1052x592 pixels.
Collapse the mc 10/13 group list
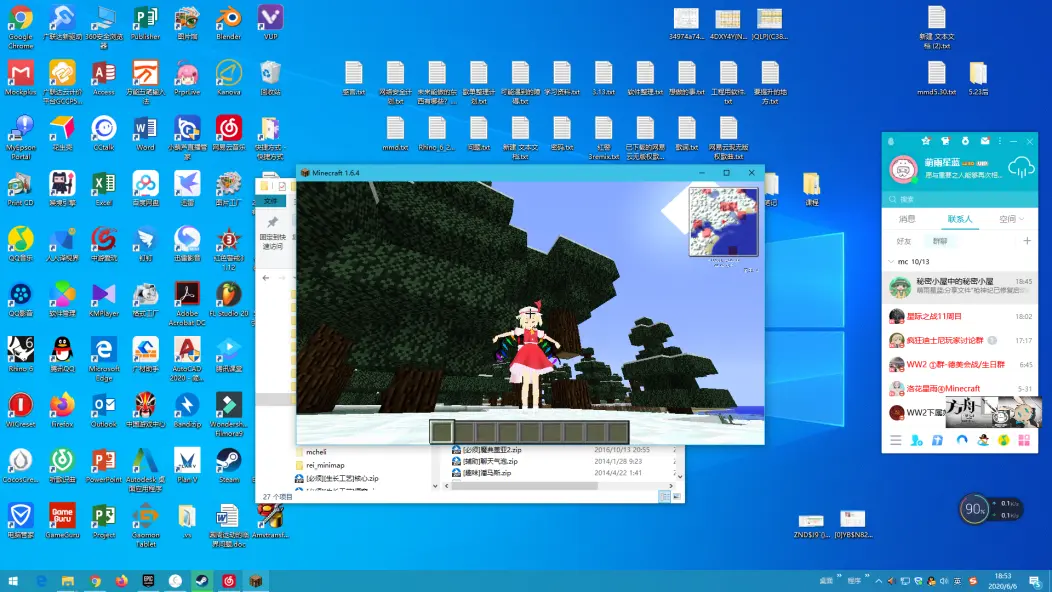[x=891, y=261]
